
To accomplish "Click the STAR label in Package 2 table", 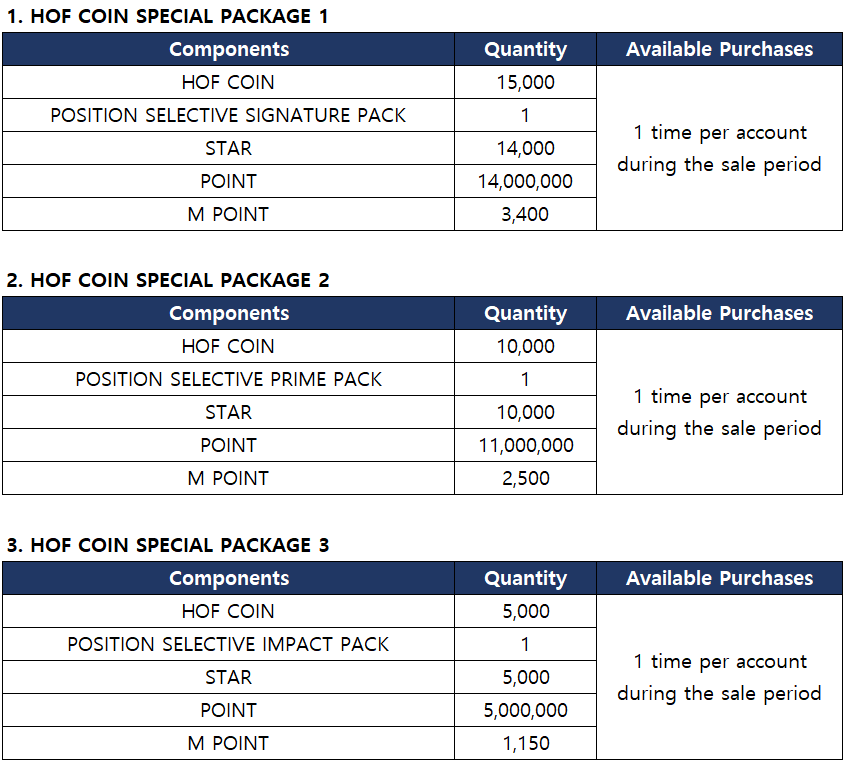I will [228, 412].
